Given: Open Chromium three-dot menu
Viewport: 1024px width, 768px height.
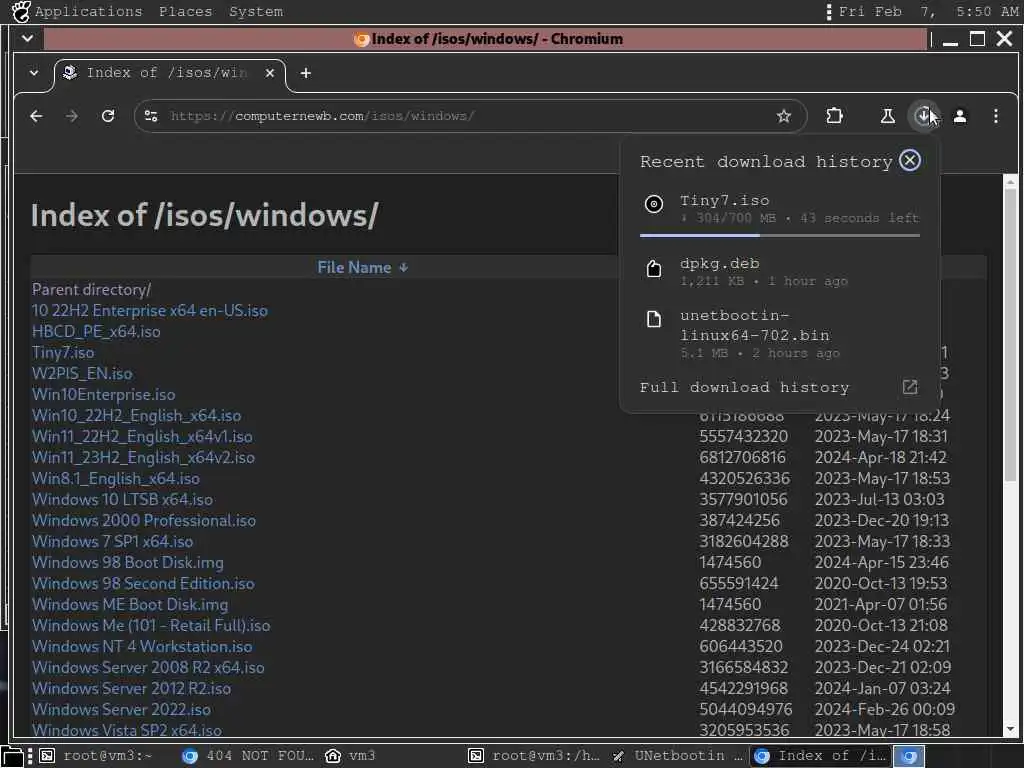Looking at the screenshot, I should [x=995, y=116].
